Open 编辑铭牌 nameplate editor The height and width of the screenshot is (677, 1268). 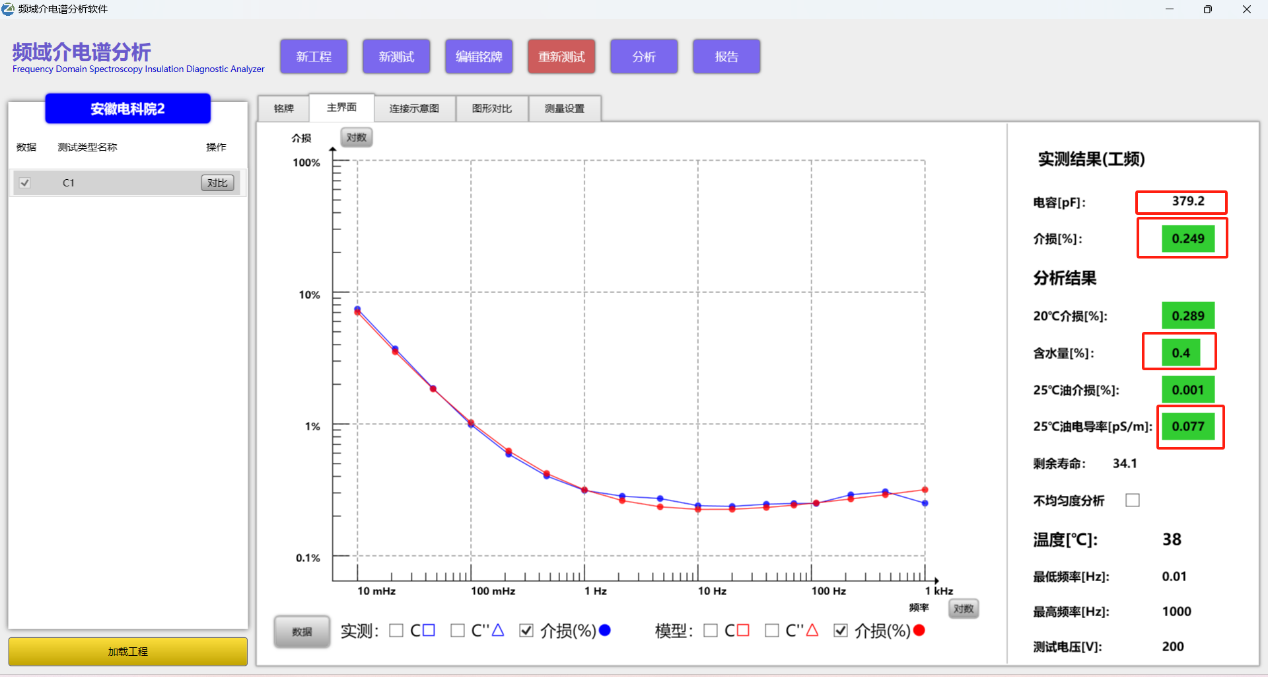[478, 57]
